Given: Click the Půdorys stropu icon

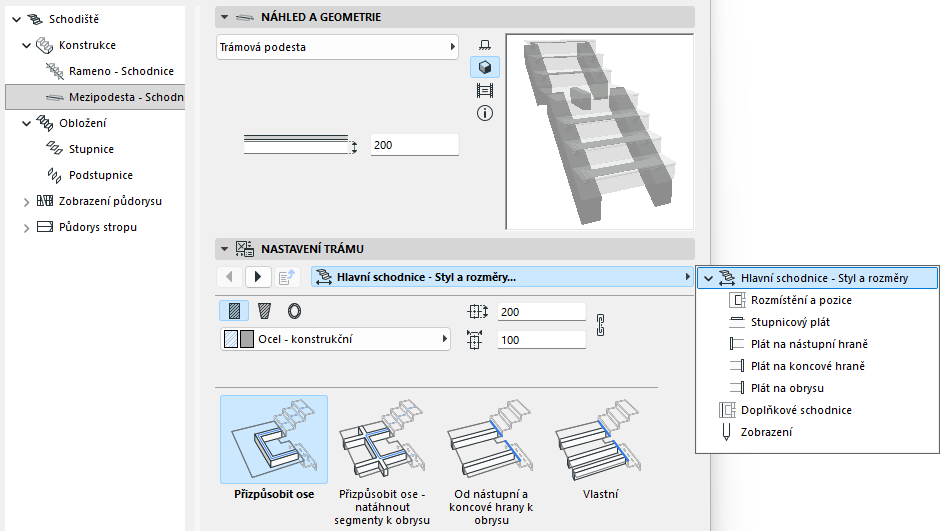Looking at the screenshot, I should click(45, 227).
